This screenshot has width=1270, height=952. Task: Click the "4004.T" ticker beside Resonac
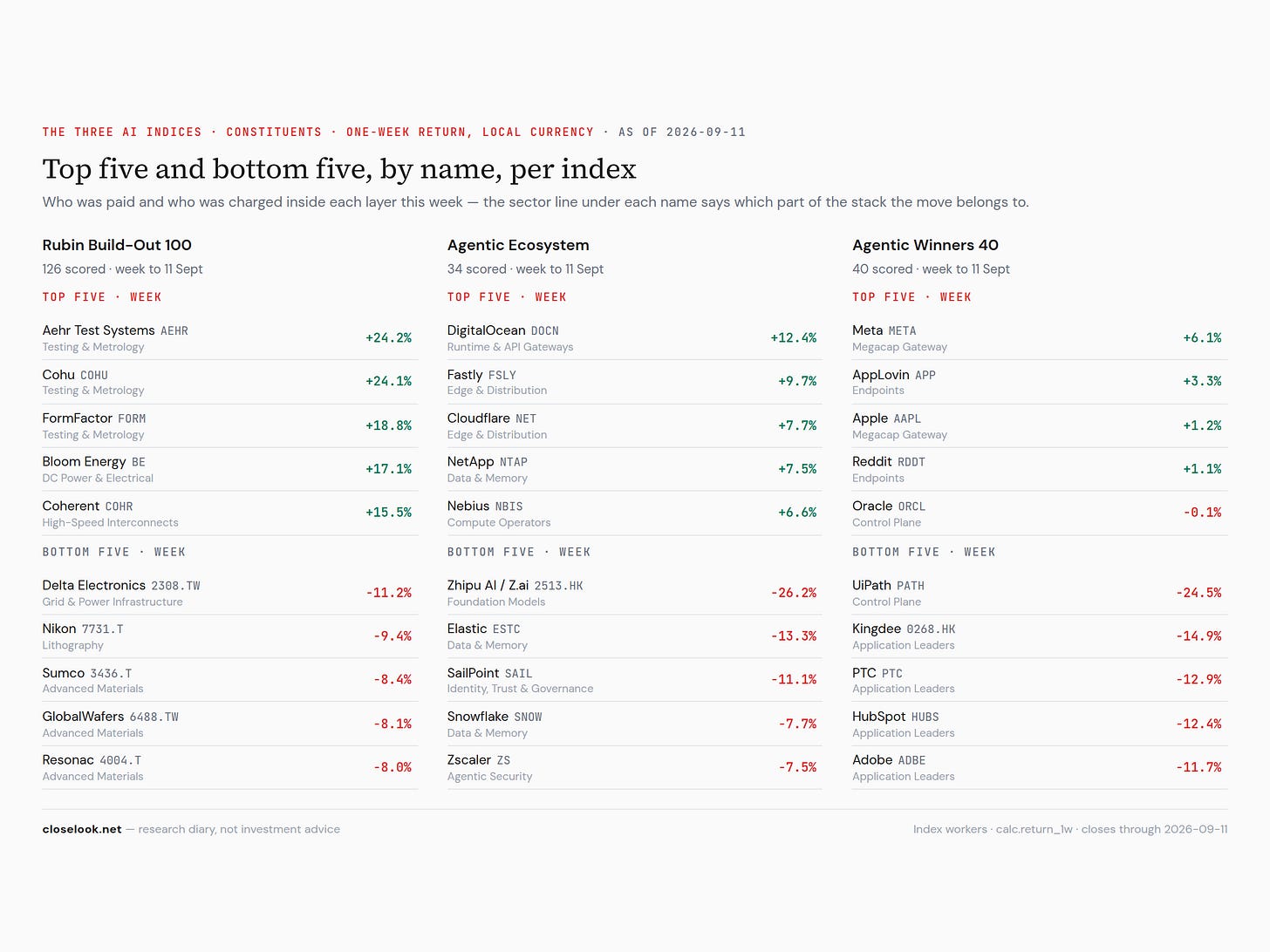[x=120, y=760]
